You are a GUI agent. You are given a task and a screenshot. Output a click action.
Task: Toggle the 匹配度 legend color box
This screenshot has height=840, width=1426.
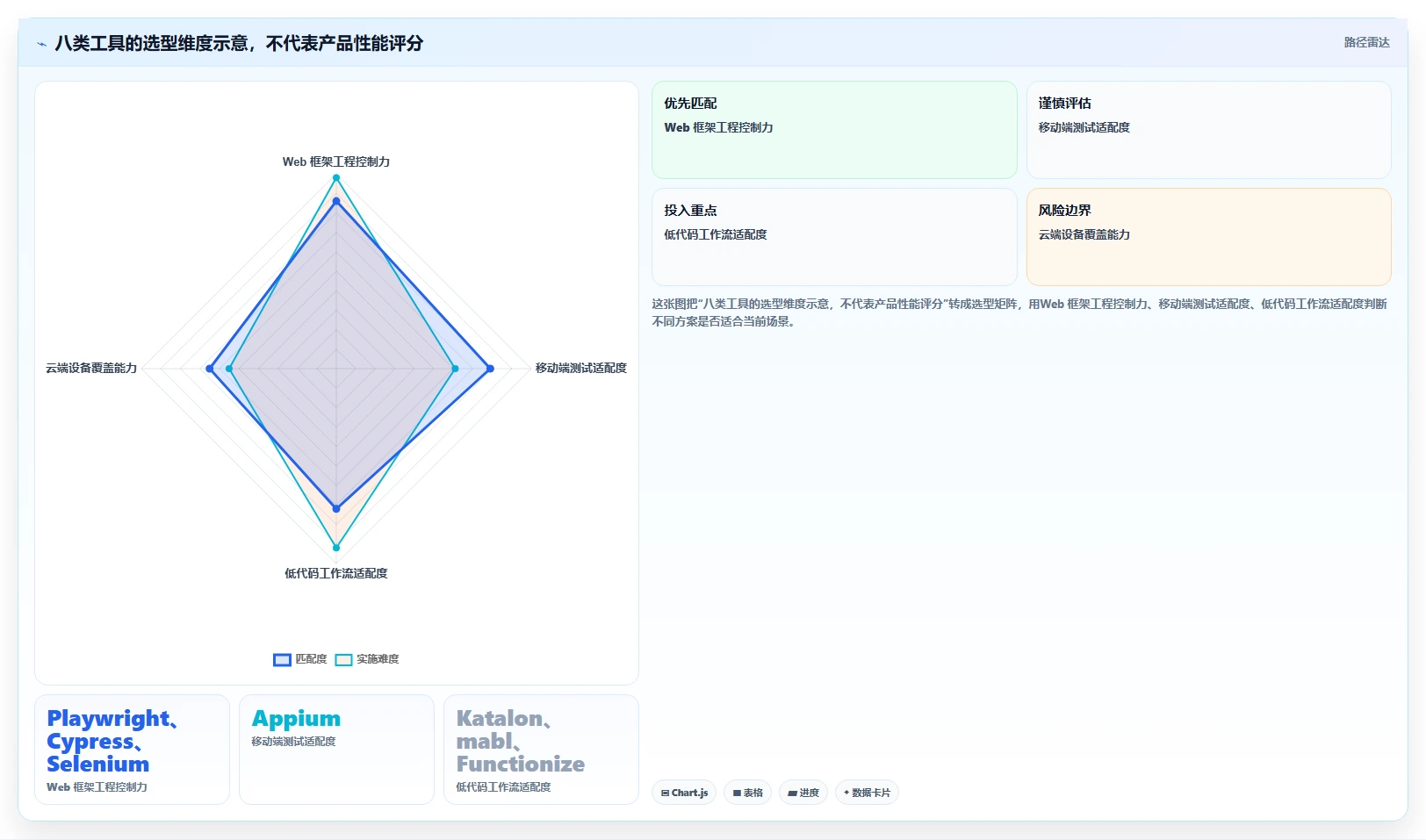(282, 660)
